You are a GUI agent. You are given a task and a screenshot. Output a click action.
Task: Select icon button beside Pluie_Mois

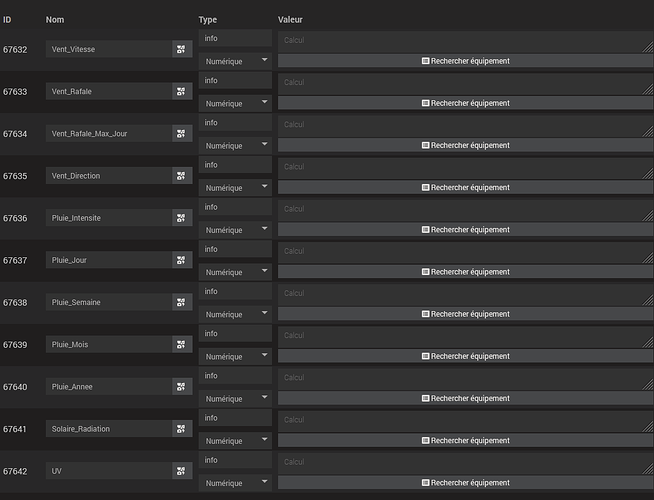coord(182,344)
